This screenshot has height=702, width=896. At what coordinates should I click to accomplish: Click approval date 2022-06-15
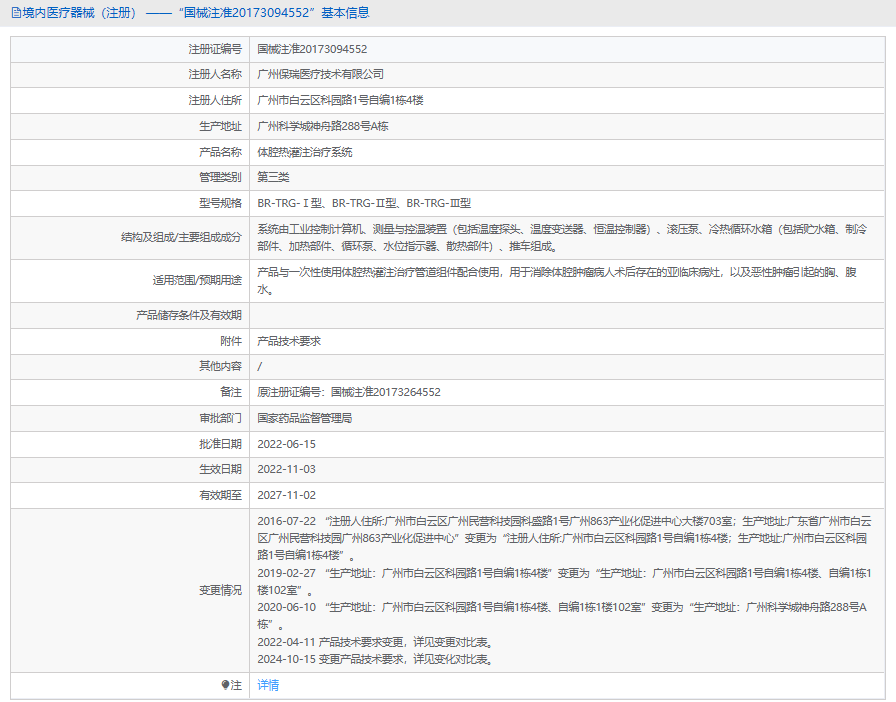(x=286, y=444)
